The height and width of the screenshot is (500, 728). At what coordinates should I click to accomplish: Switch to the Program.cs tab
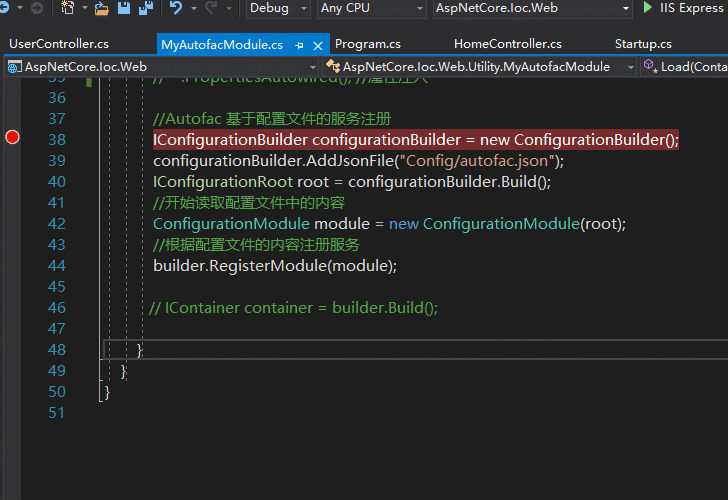(368, 44)
